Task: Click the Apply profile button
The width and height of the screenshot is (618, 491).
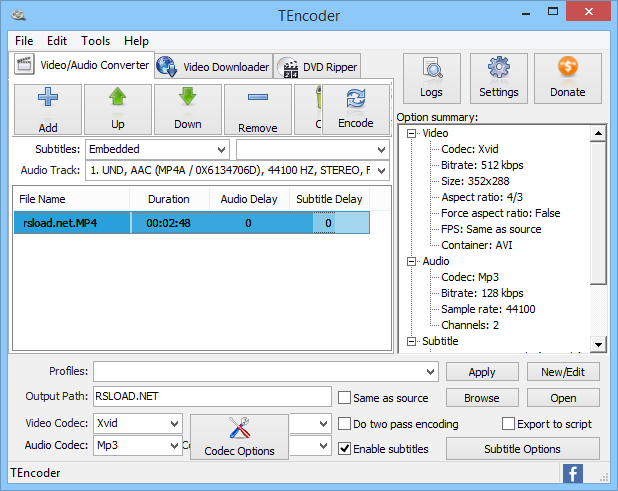Action: click(x=482, y=372)
